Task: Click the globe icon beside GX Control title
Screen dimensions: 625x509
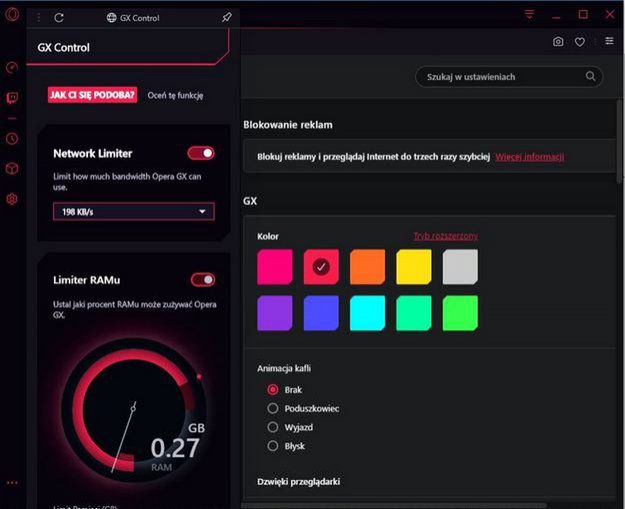Action: 112,18
